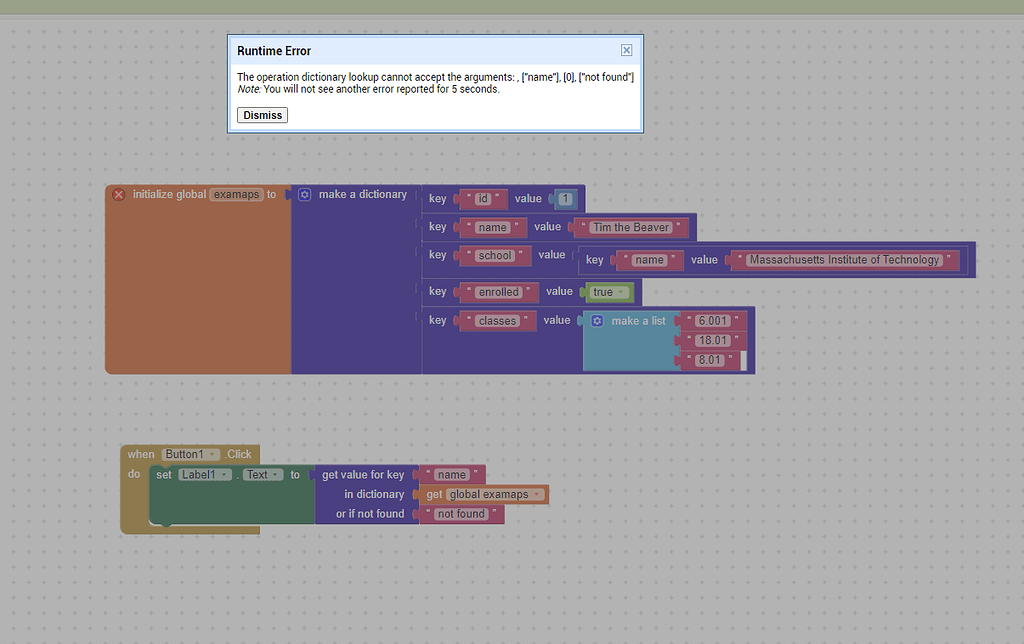The image size is (1024, 644).
Task: Edit the examaps variable name field
Action: [236, 195]
